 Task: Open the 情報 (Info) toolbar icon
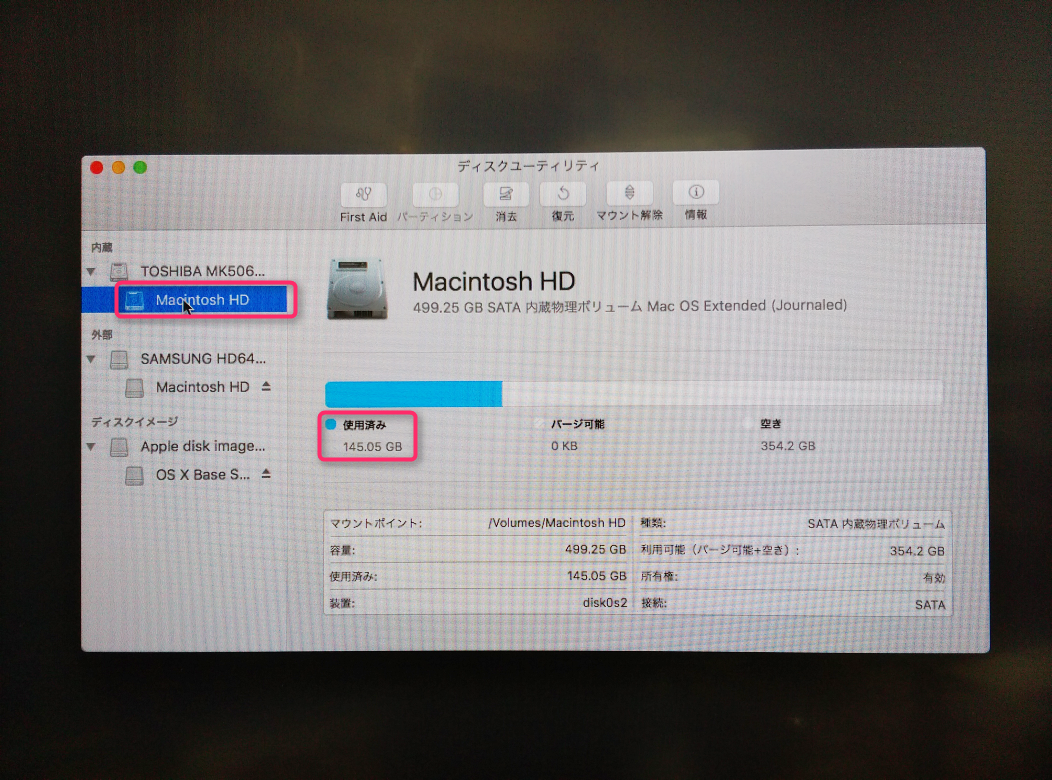click(x=696, y=193)
